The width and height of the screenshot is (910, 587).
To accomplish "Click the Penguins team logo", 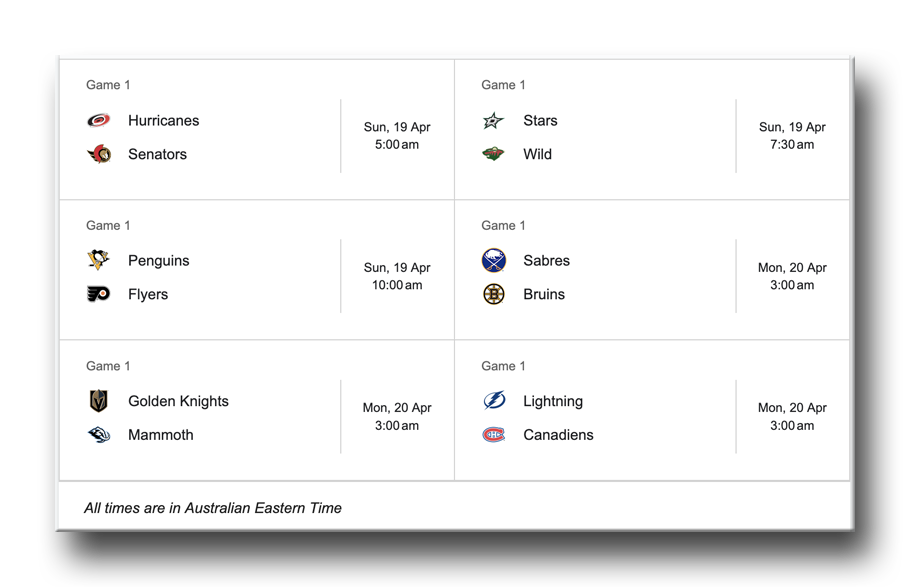I will pyautogui.click(x=99, y=261).
